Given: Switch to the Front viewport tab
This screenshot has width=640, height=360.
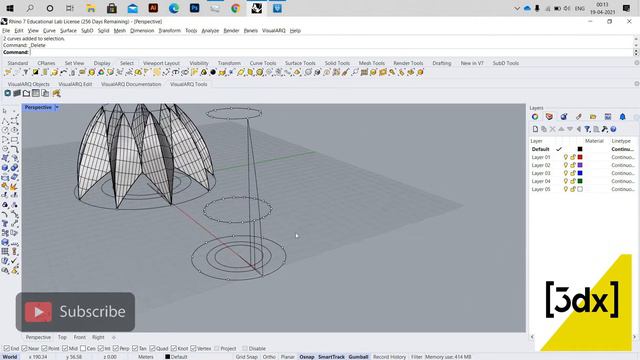Looking at the screenshot, I should (x=80, y=337).
